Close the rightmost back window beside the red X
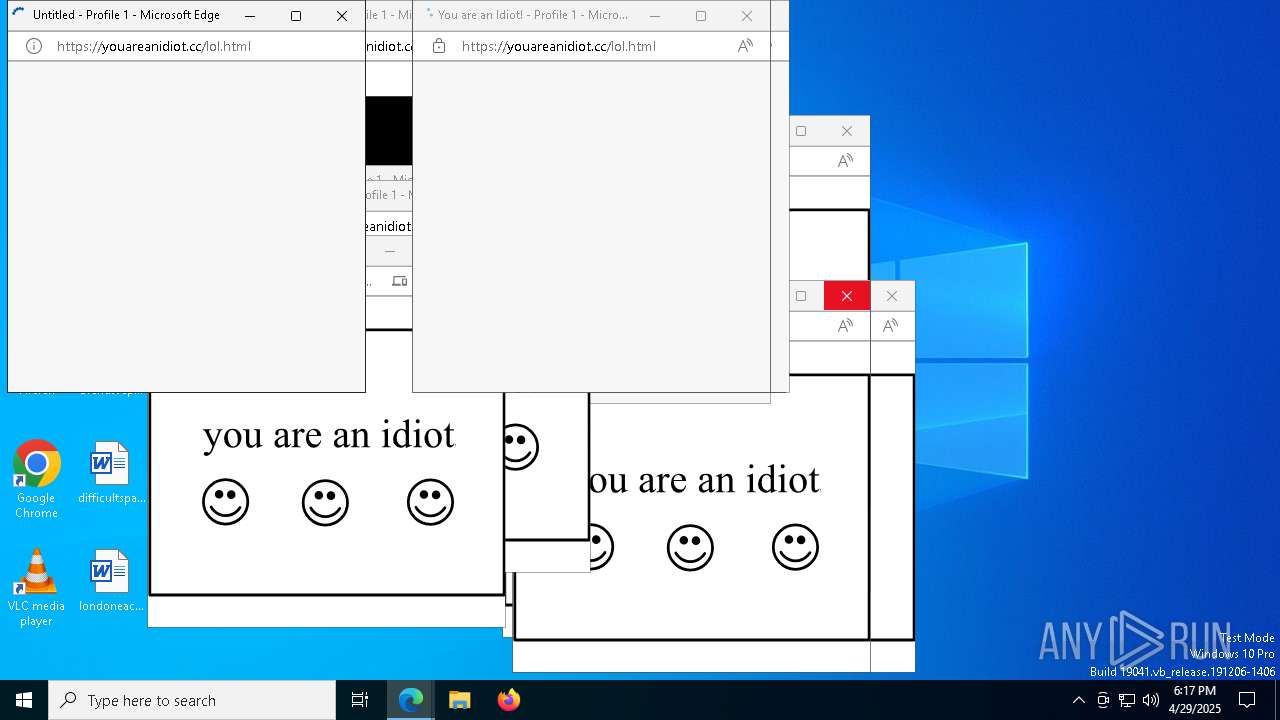This screenshot has height=720, width=1280. (x=892, y=296)
